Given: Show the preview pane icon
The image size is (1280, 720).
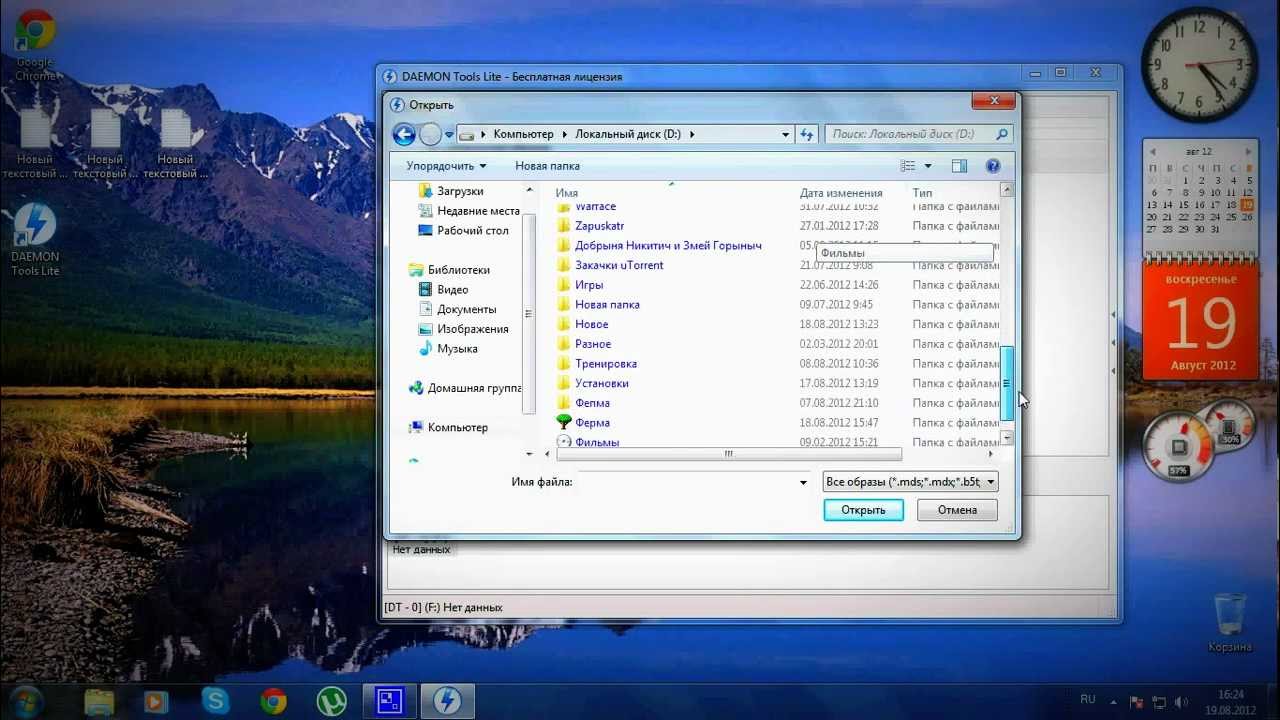Looking at the screenshot, I should [959, 166].
